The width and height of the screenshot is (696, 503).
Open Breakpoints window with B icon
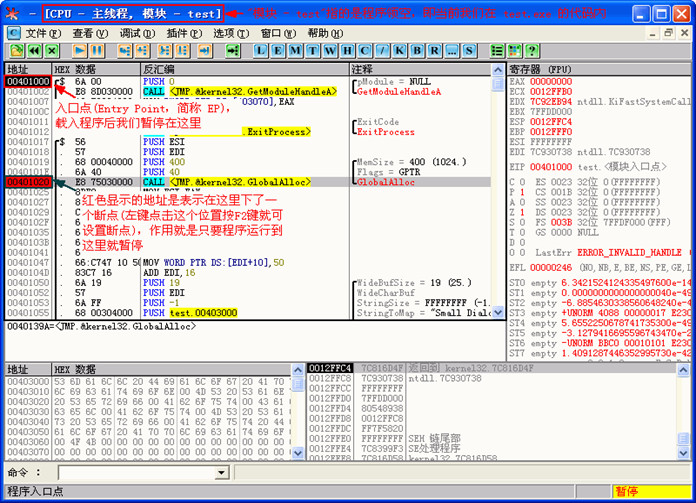pos(417,51)
